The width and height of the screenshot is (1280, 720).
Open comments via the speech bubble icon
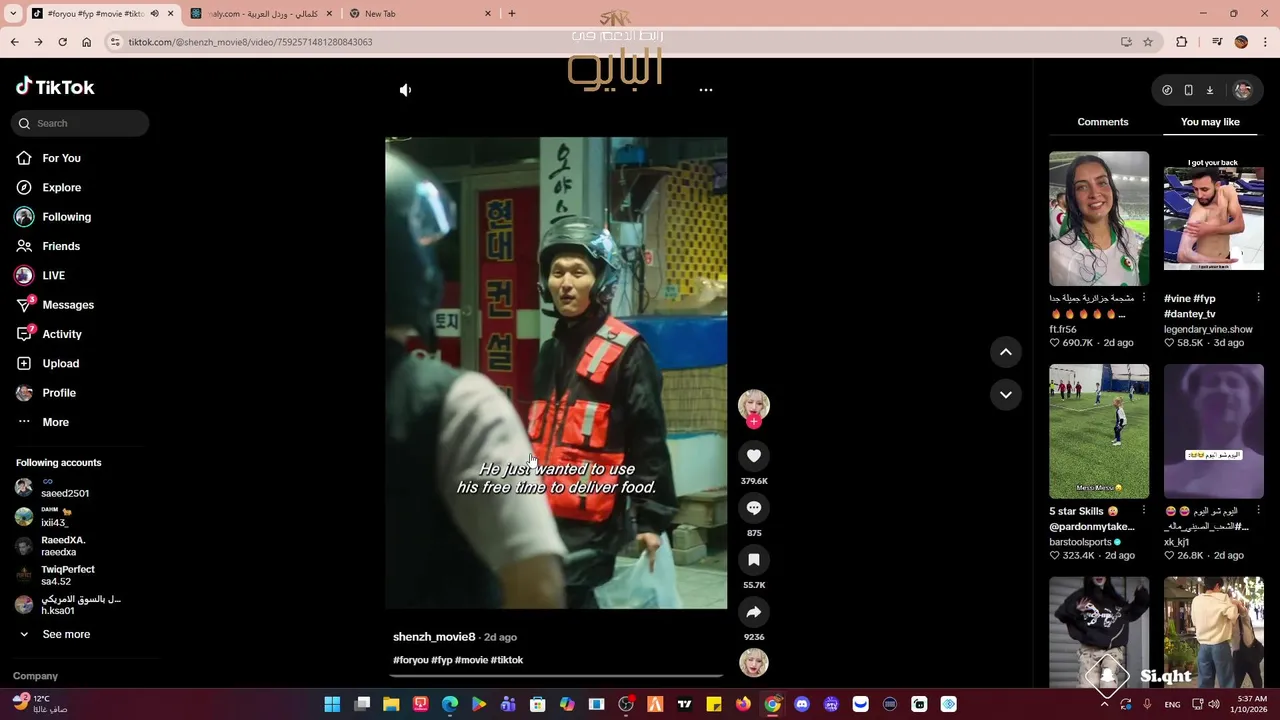click(754, 508)
